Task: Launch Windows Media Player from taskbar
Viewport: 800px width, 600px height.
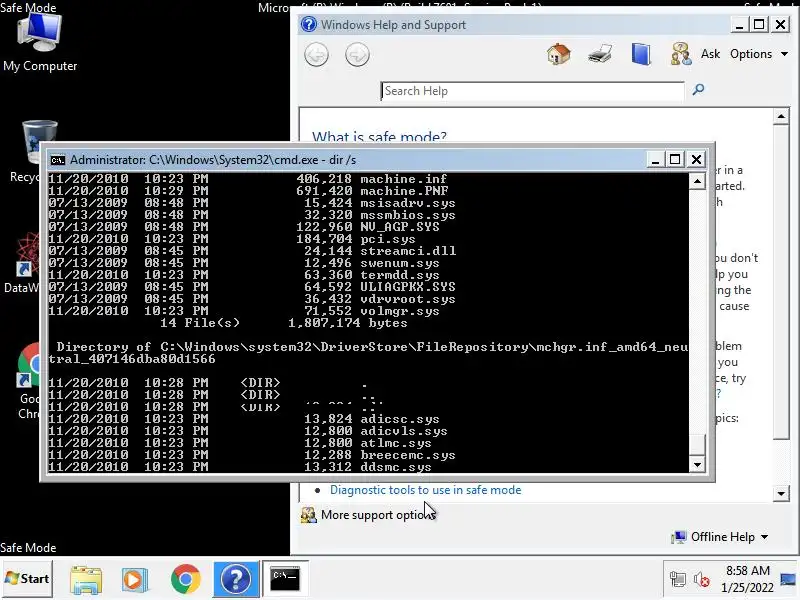Action: pyautogui.click(x=135, y=580)
